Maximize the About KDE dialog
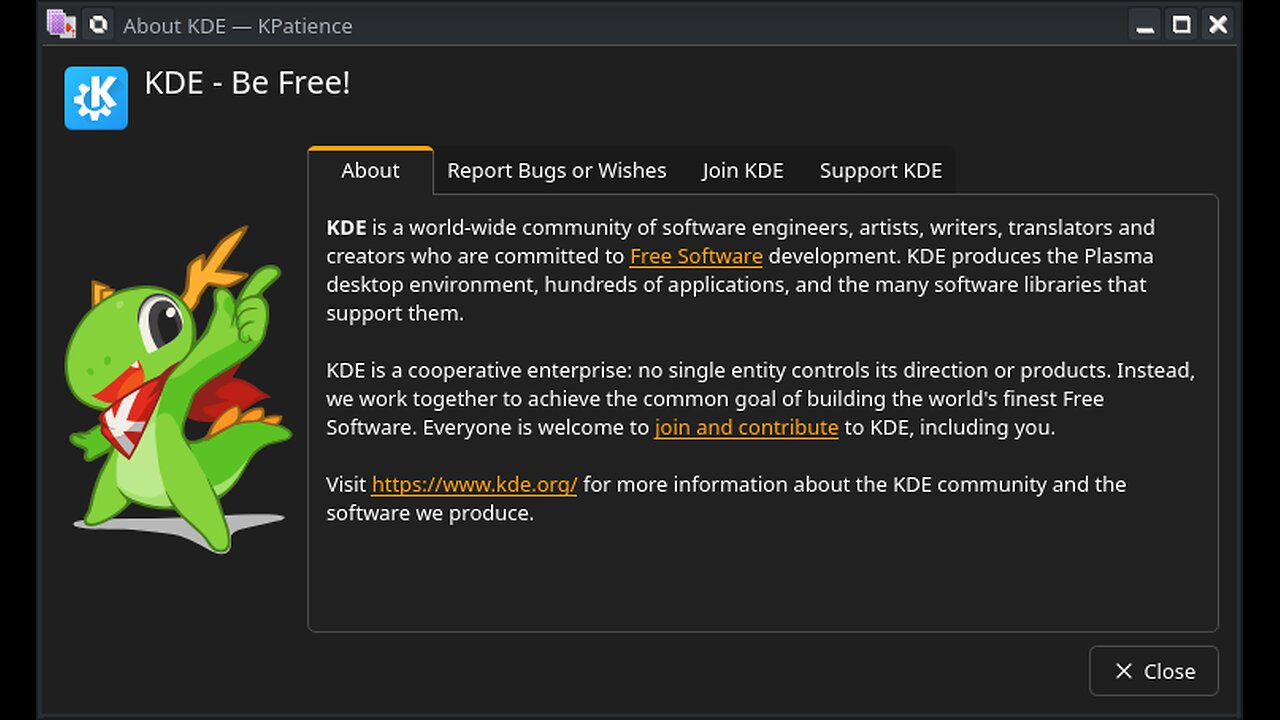Screen dimensions: 1280x720 click(x=1181, y=25)
